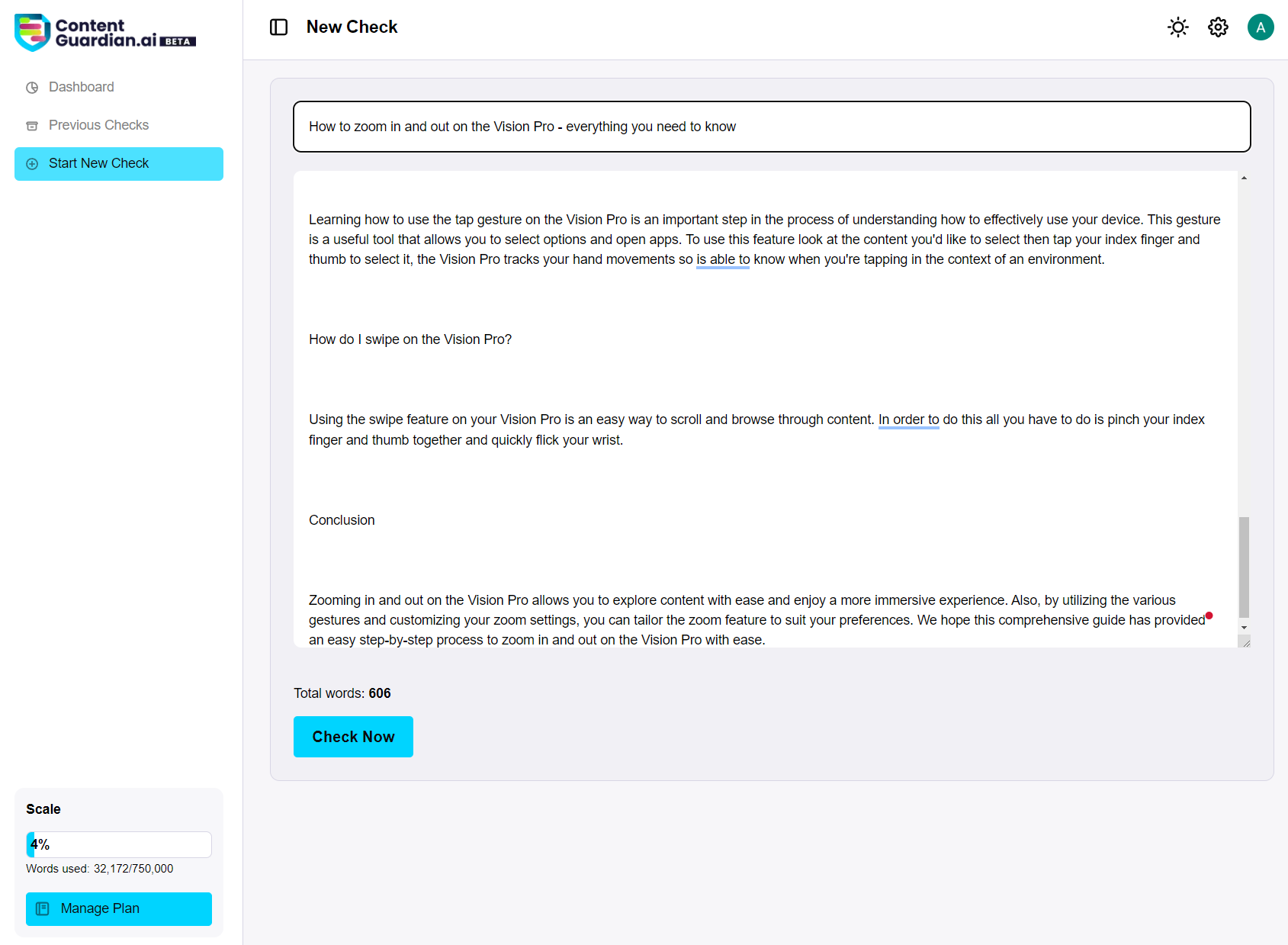Open settings via the gear icon
This screenshot has width=1288, height=945.
tap(1219, 27)
